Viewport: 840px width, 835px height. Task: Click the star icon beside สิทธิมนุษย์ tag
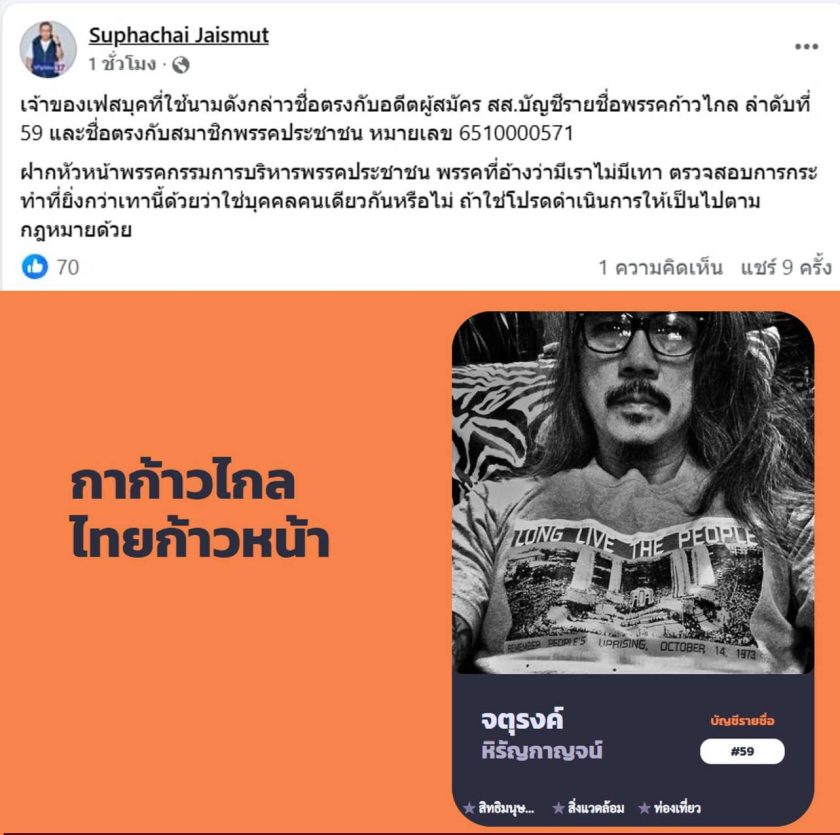coord(469,807)
